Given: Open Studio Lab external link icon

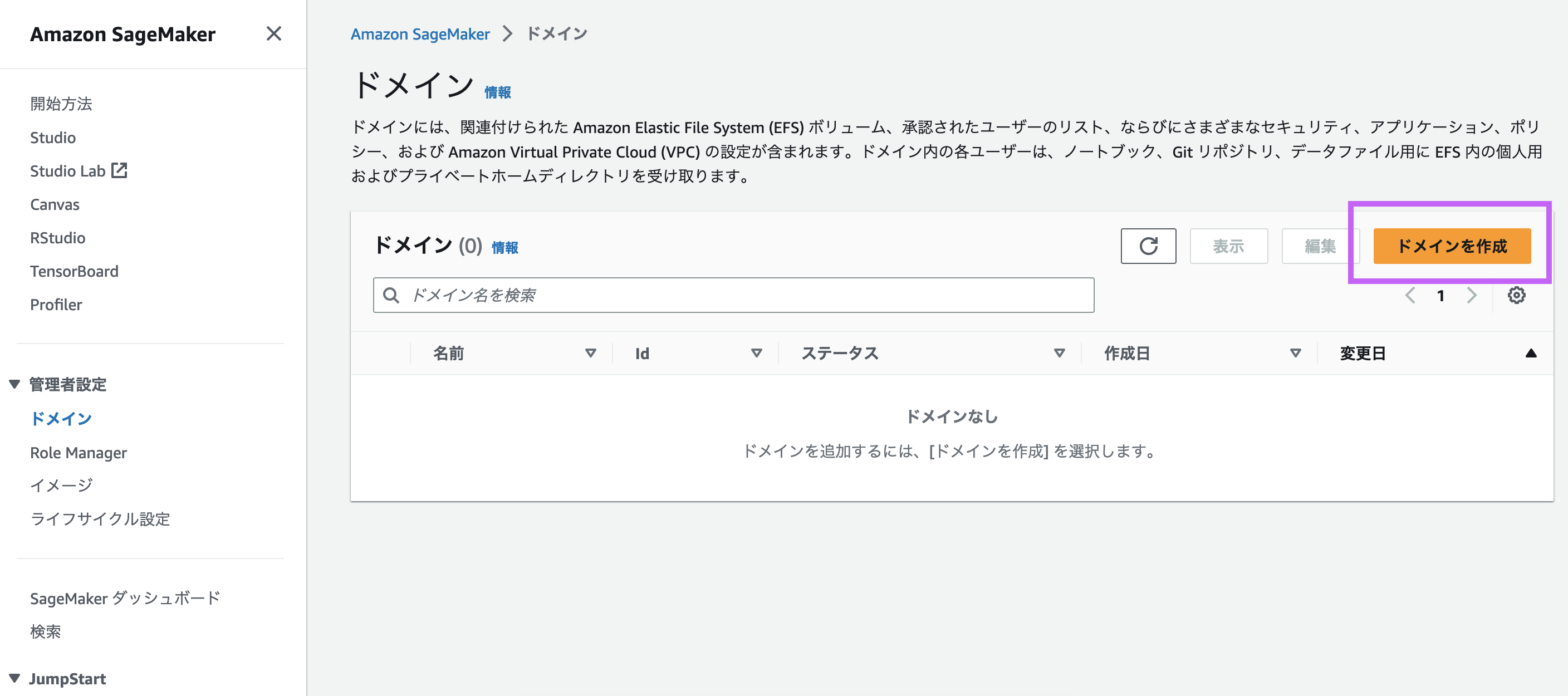Looking at the screenshot, I should 119,170.
